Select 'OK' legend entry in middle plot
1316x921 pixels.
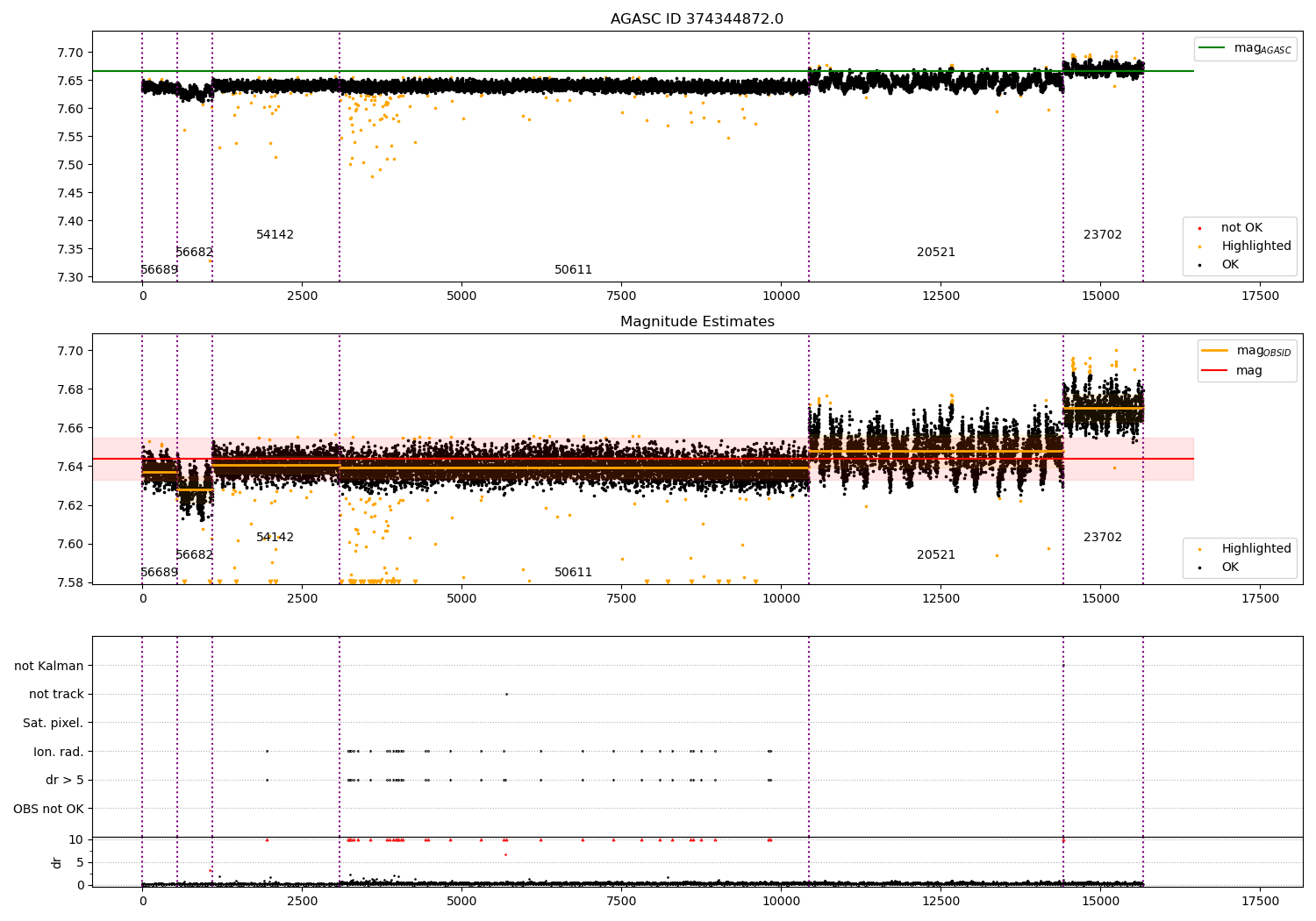1230,568
